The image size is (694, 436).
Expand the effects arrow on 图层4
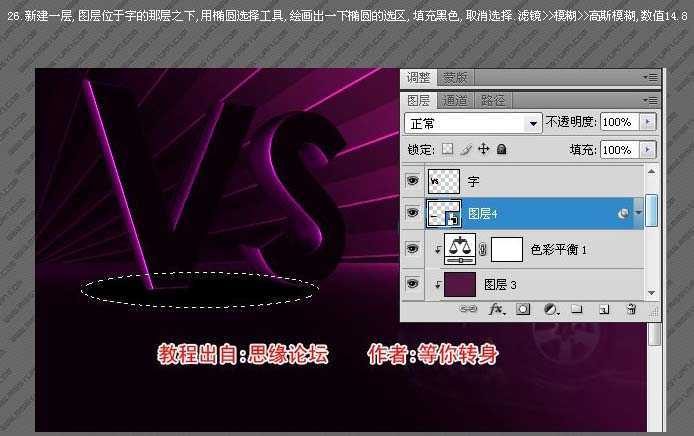click(x=638, y=213)
